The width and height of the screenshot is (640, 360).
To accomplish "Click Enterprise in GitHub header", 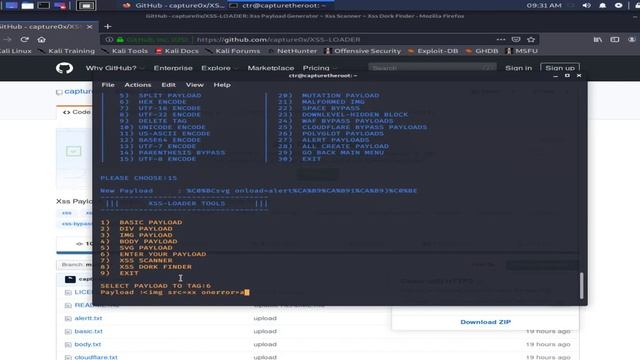I will 173,68.
